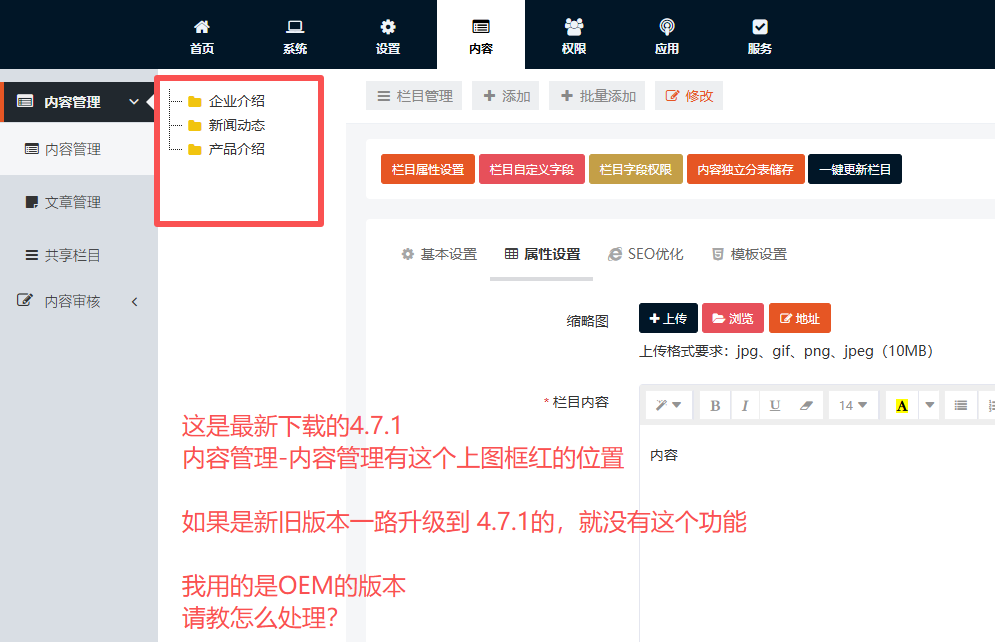Apply underline formatting in the editor

tap(775, 405)
